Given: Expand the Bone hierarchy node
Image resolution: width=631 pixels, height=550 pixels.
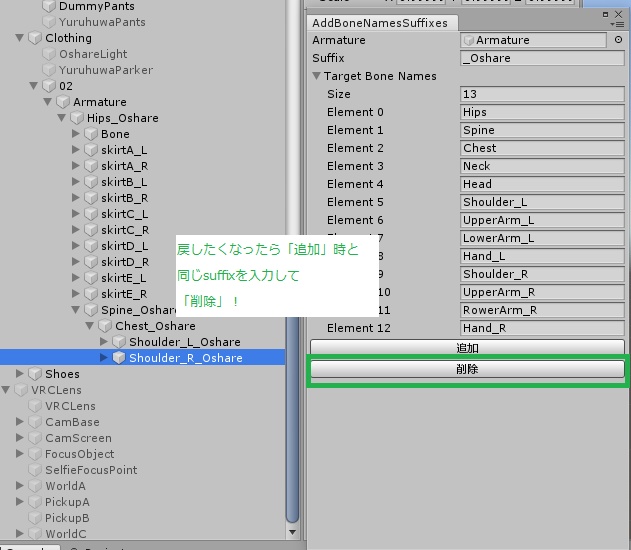Looking at the screenshot, I should tap(75, 134).
